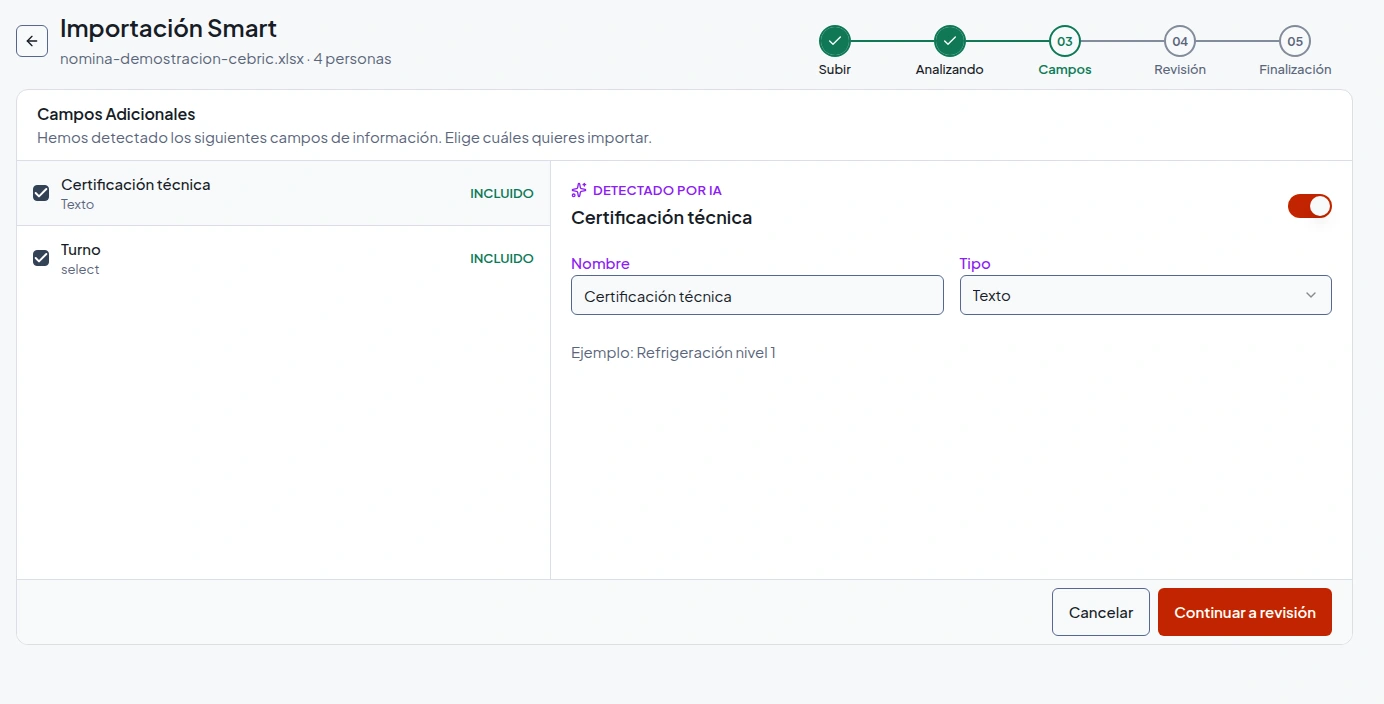Click Continuar a revisión button
The image size is (1384, 704).
click(1245, 612)
